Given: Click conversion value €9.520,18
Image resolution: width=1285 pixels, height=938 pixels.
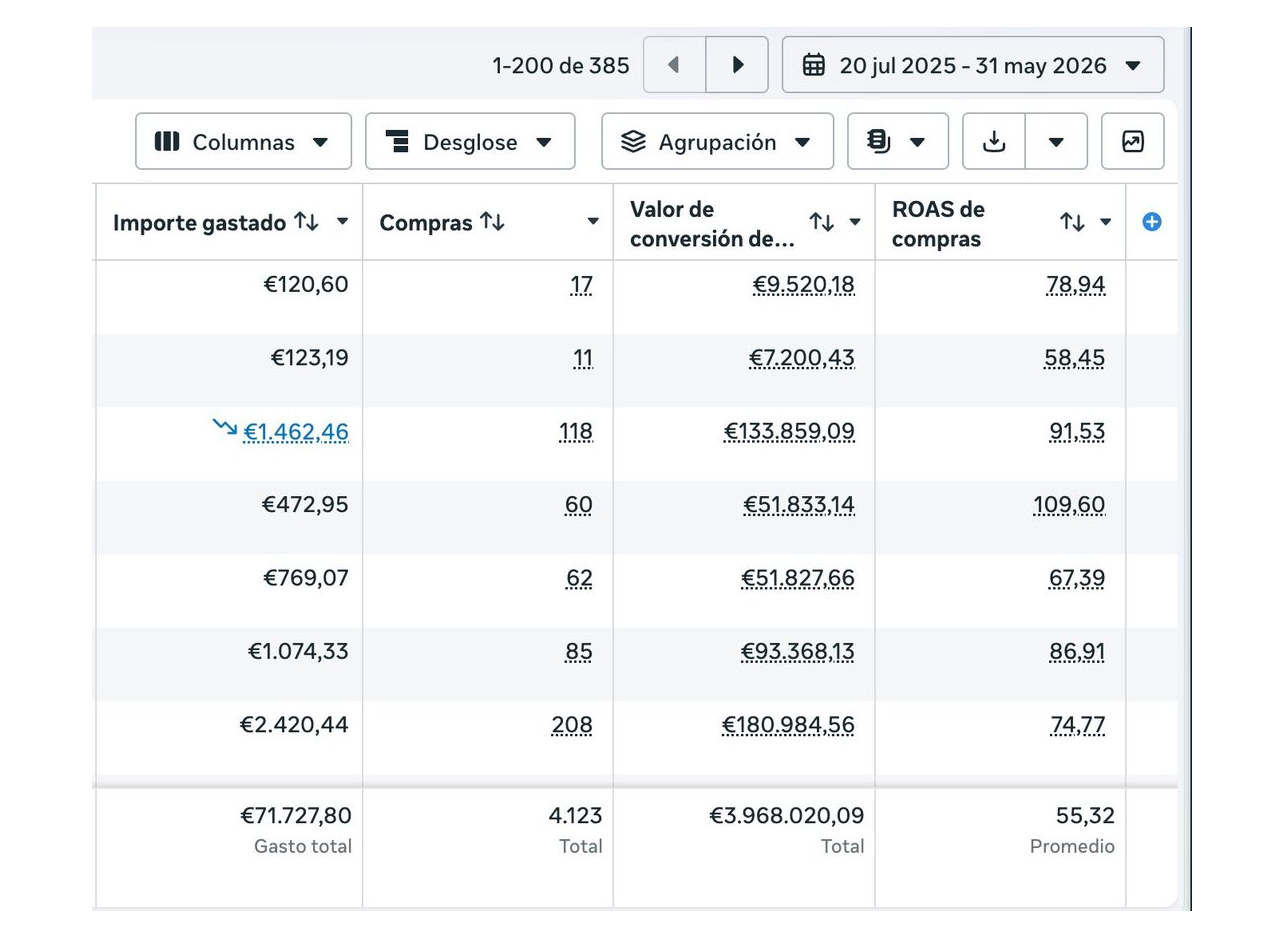Looking at the screenshot, I should coord(804,285).
